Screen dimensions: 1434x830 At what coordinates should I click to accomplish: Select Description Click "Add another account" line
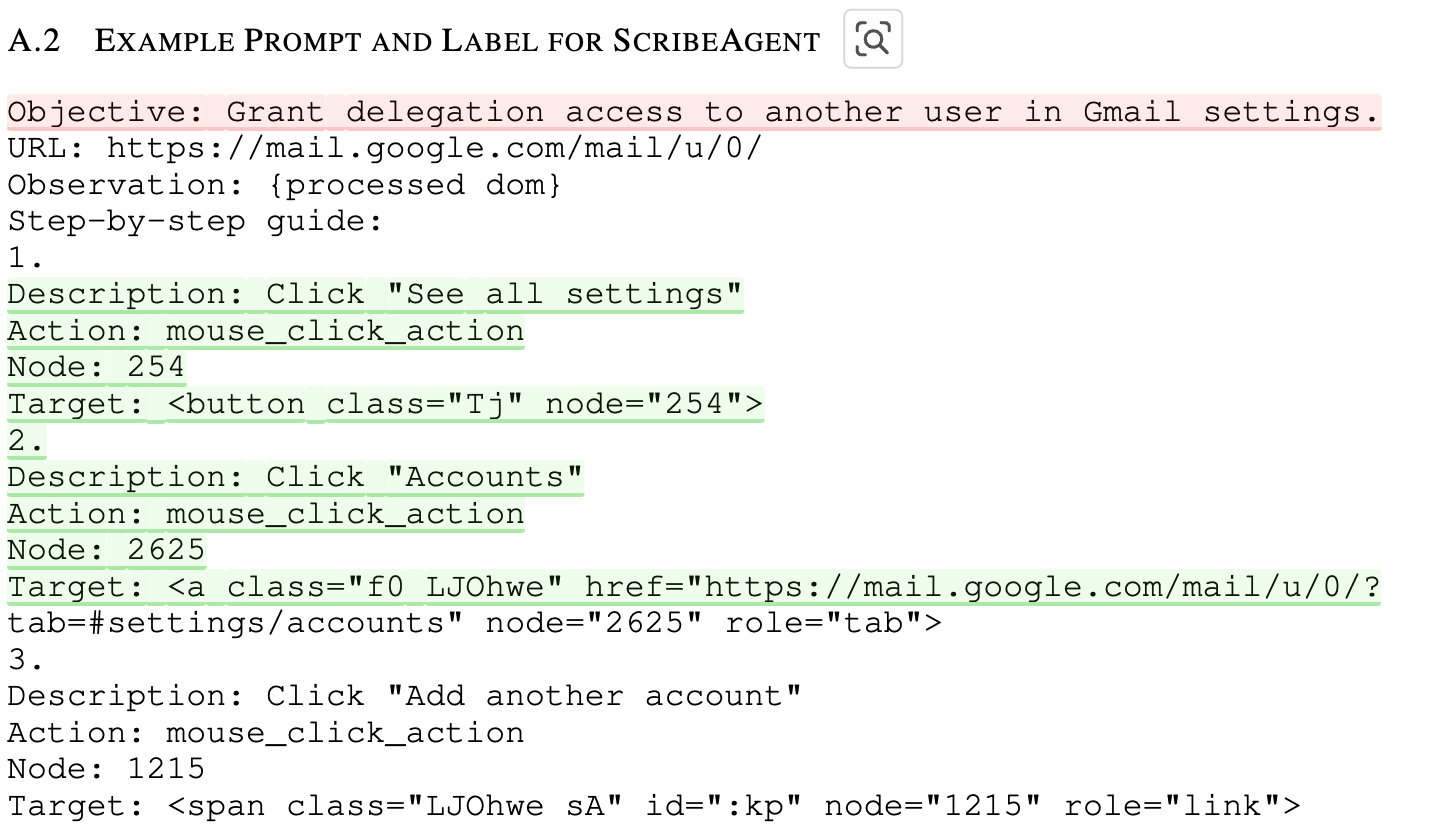click(405, 696)
